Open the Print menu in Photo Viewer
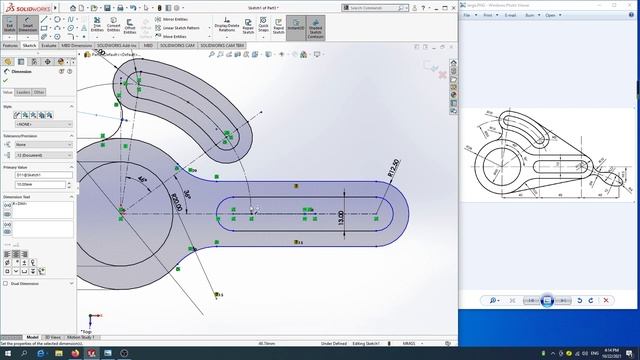This screenshot has height=360, width=640. coord(488,15)
